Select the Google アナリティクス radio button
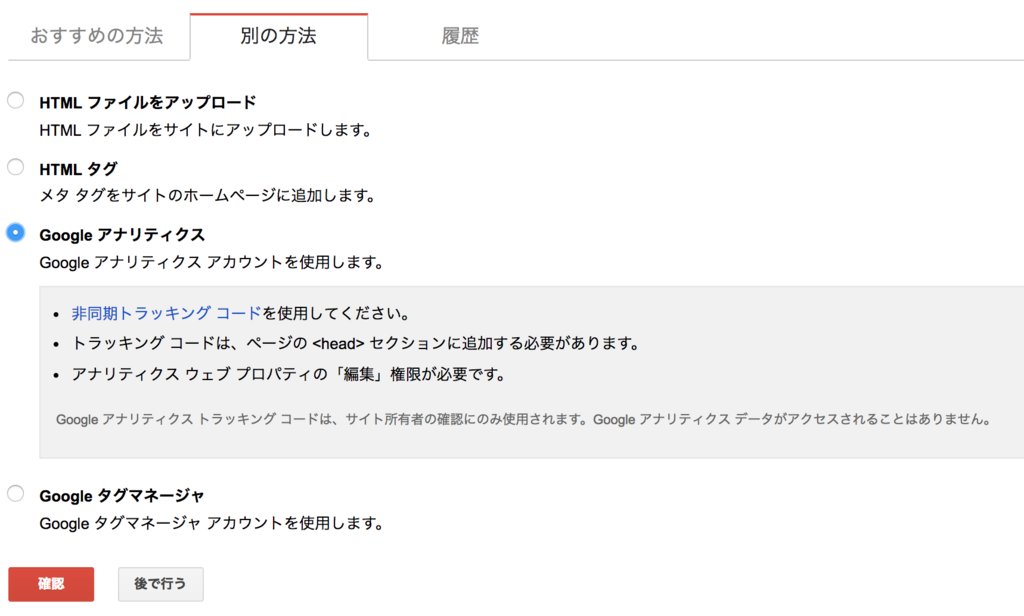 tap(16, 233)
